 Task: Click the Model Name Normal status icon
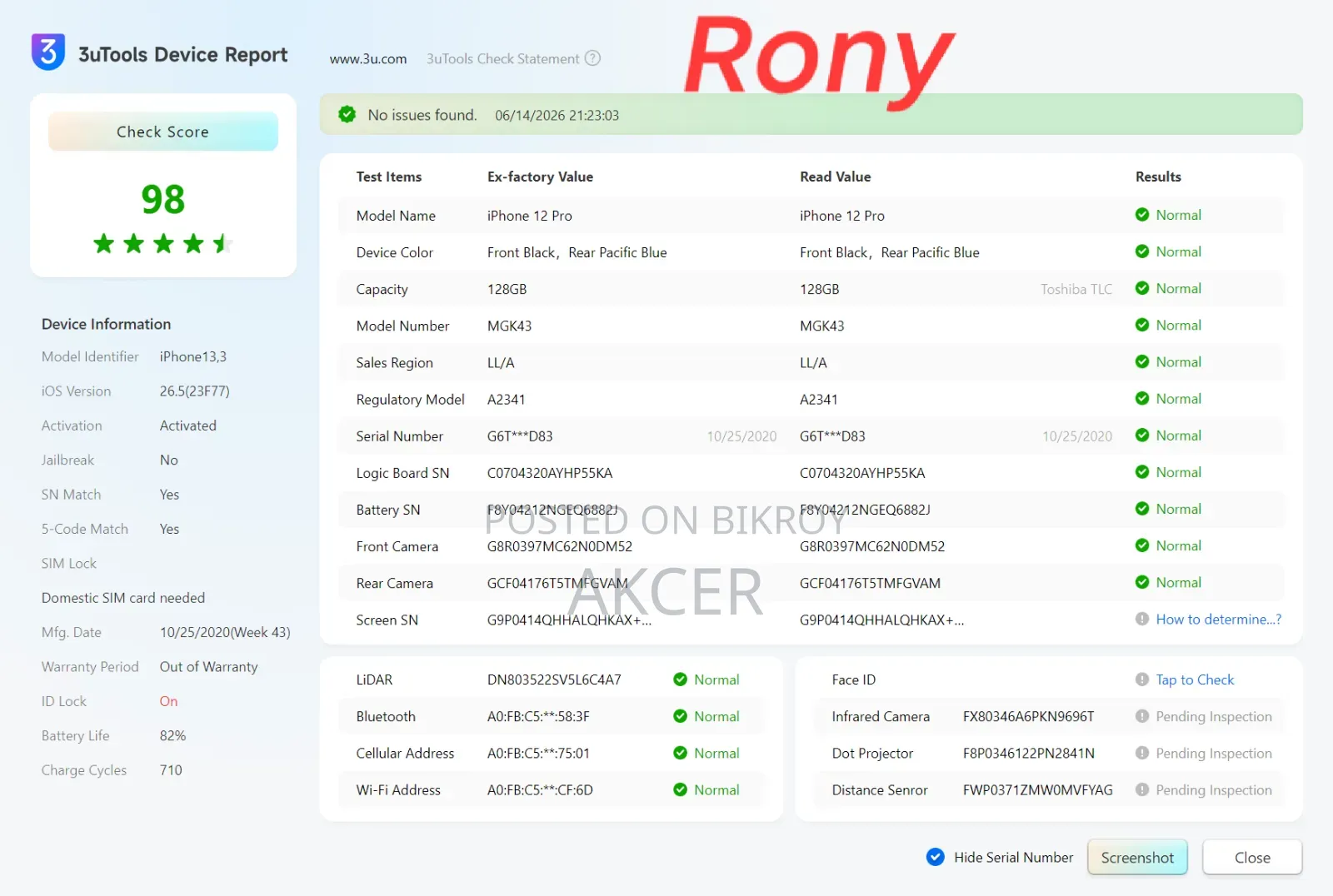click(x=1142, y=215)
